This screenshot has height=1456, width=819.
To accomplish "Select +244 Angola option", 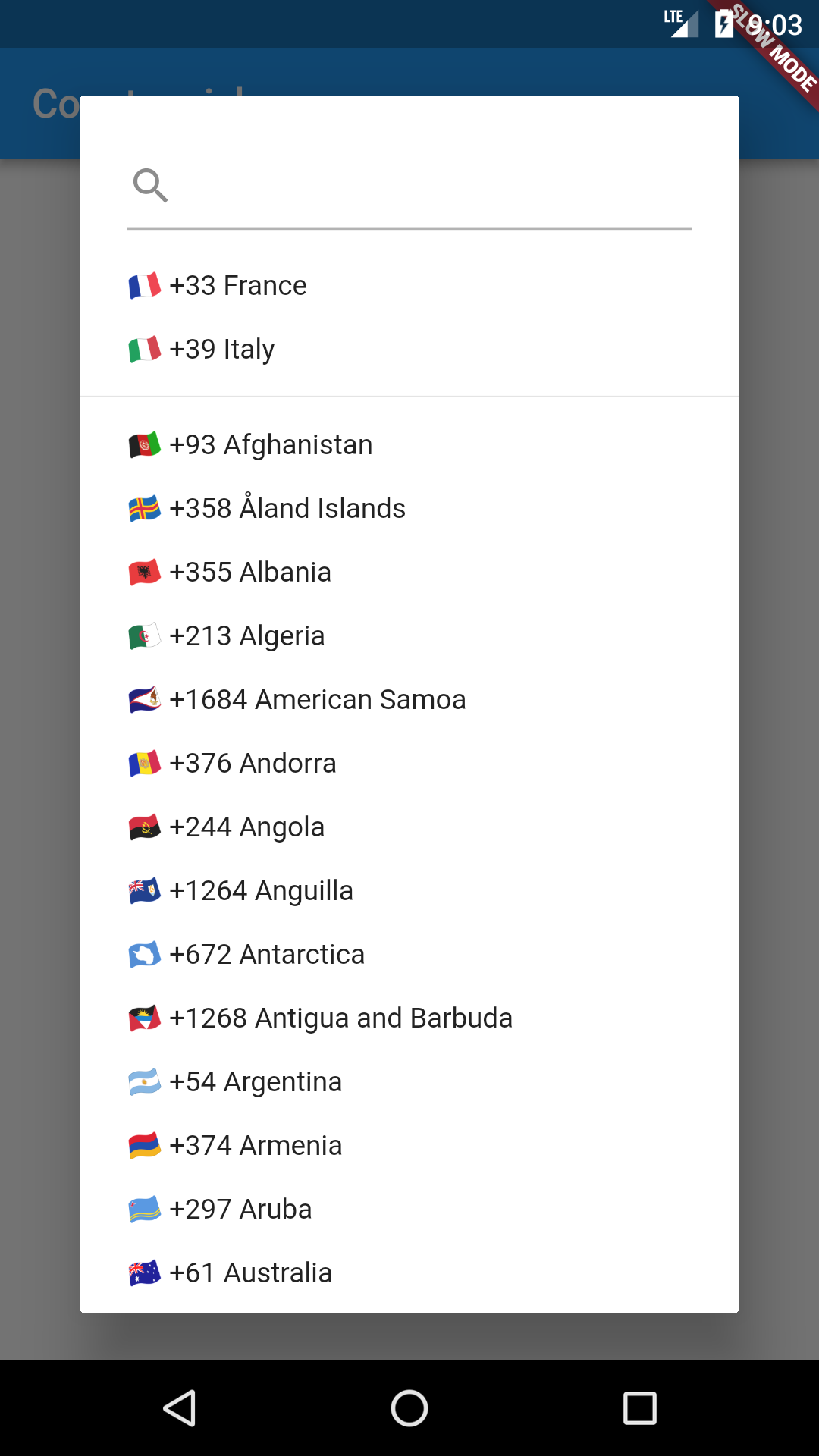I will click(x=247, y=827).
